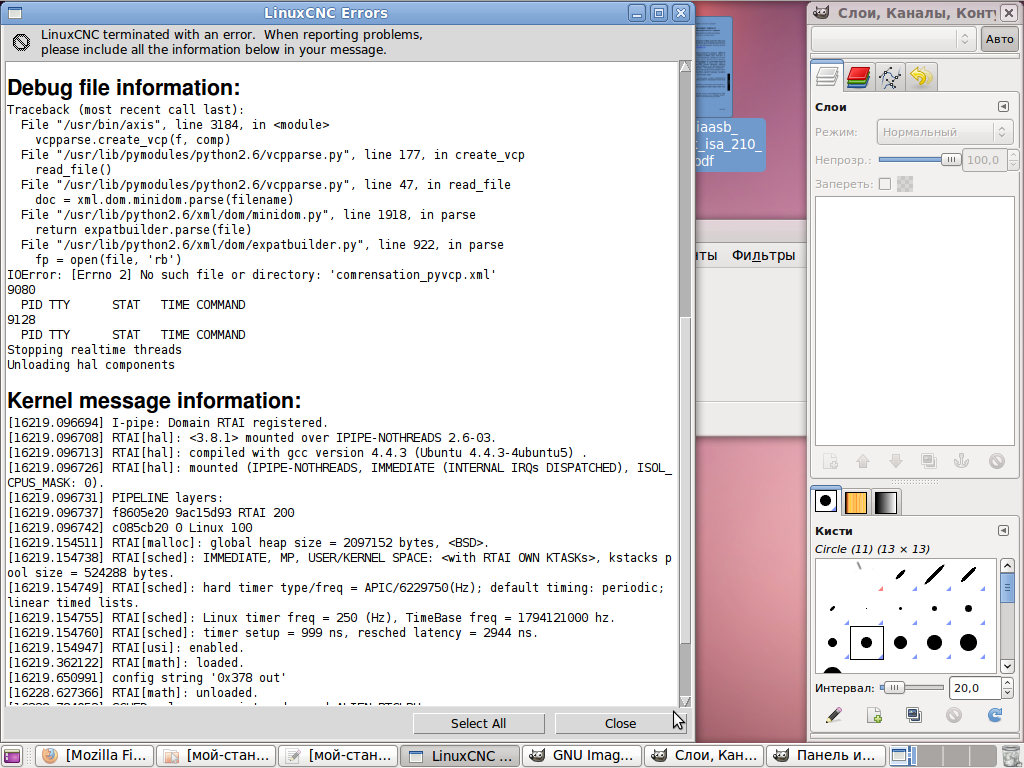The width and height of the screenshot is (1024, 768).
Task: Switch to the Layers tab icon in GIMP dock
Action: (826, 78)
